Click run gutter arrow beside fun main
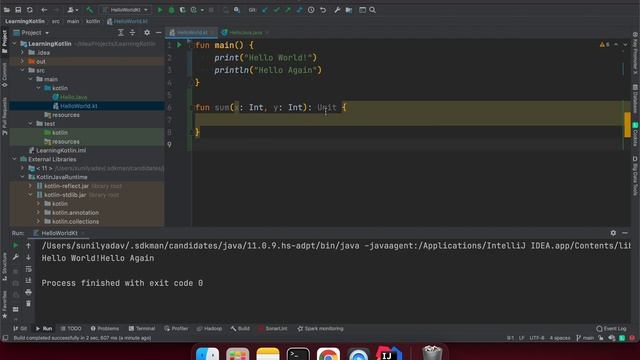 [179, 45]
